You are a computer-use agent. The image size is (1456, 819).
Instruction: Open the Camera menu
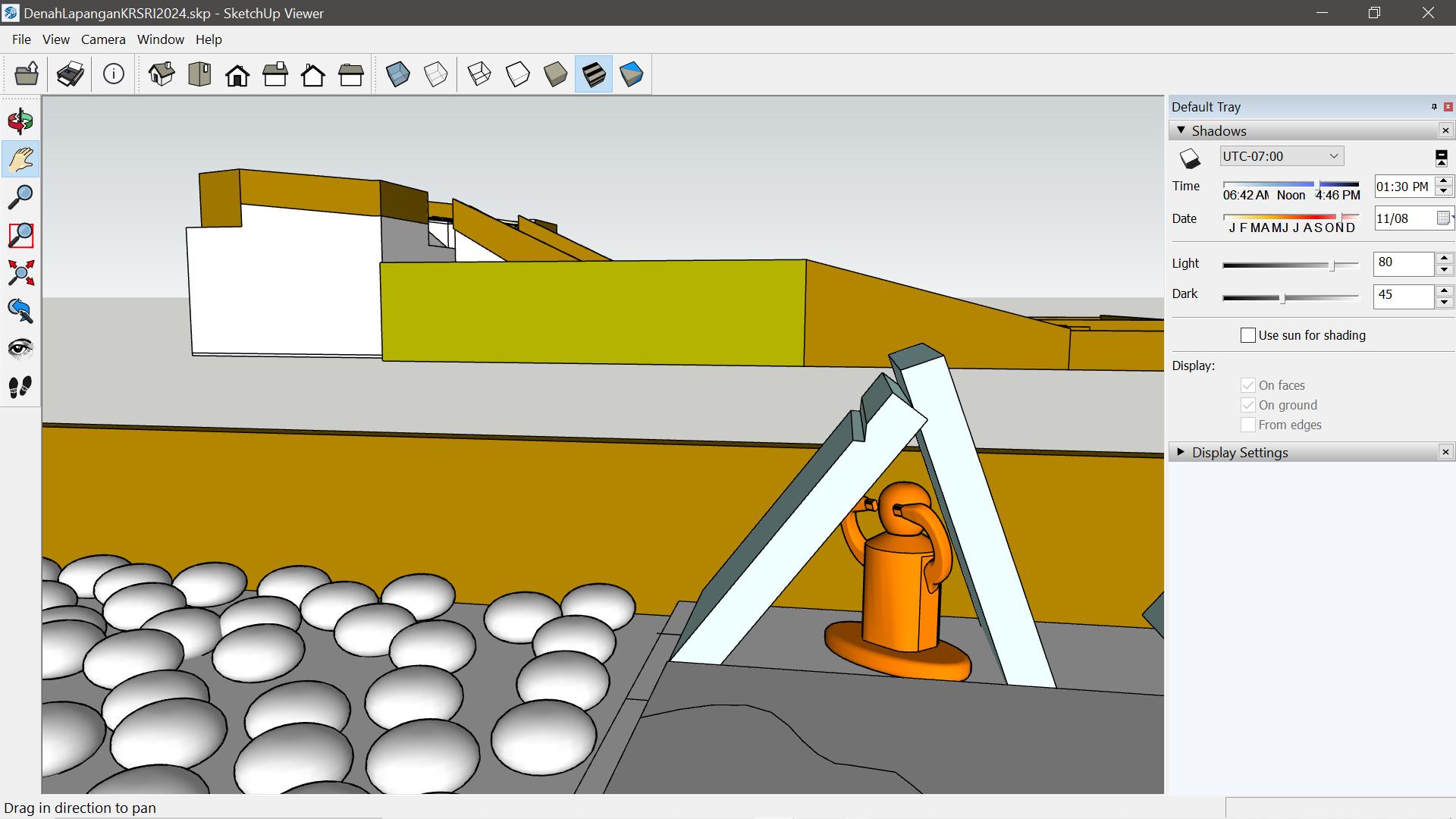(x=103, y=39)
